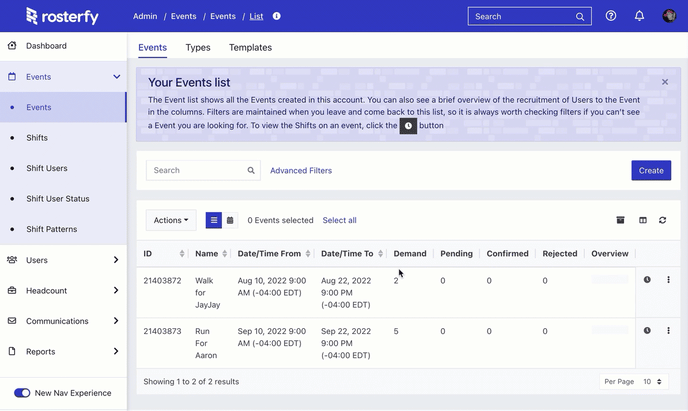Viewport: 688px width, 411px height.
Task: Click the Communications envelope icon
Action: pos(12,321)
